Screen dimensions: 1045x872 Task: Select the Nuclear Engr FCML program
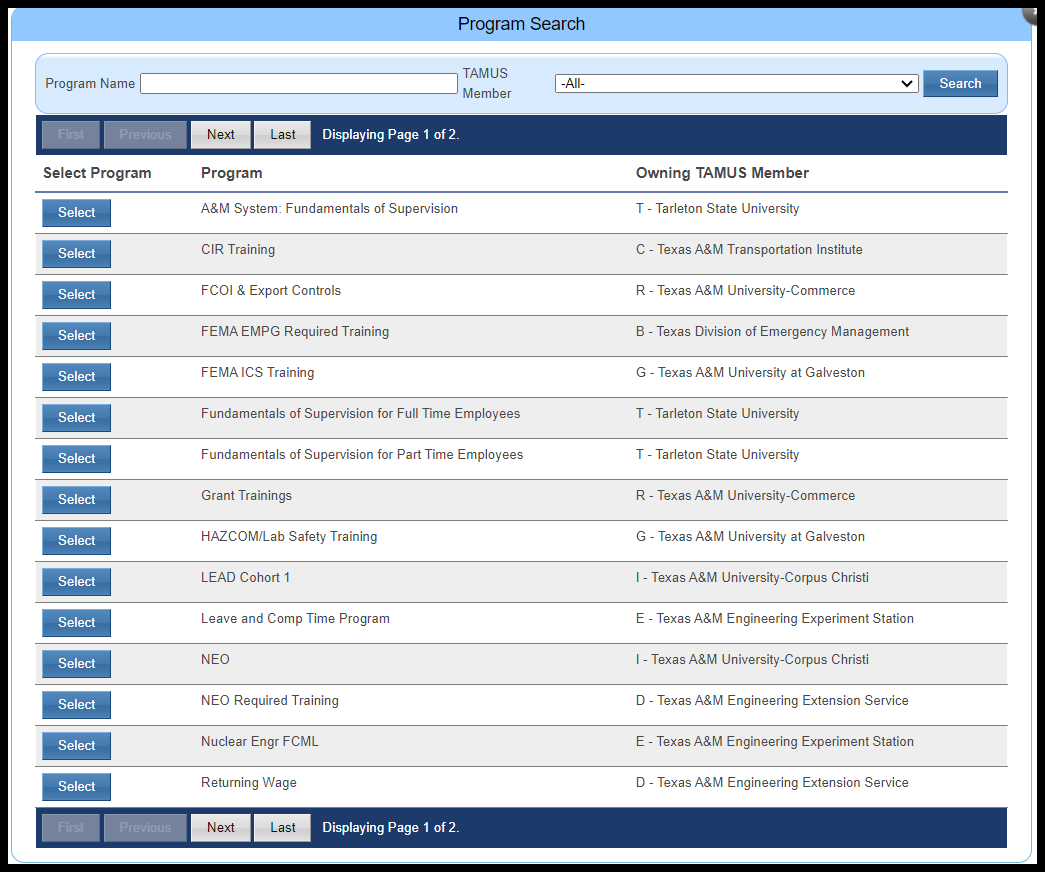pyautogui.click(x=76, y=746)
